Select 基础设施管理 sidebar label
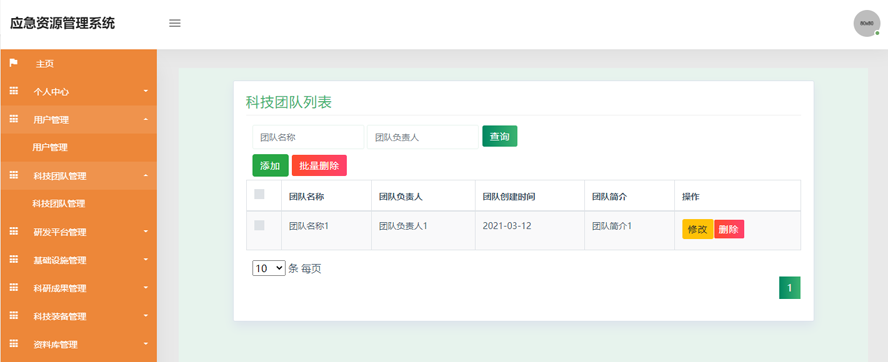The image size is (888, 362). pyautogui.click(x=60, y=260)
